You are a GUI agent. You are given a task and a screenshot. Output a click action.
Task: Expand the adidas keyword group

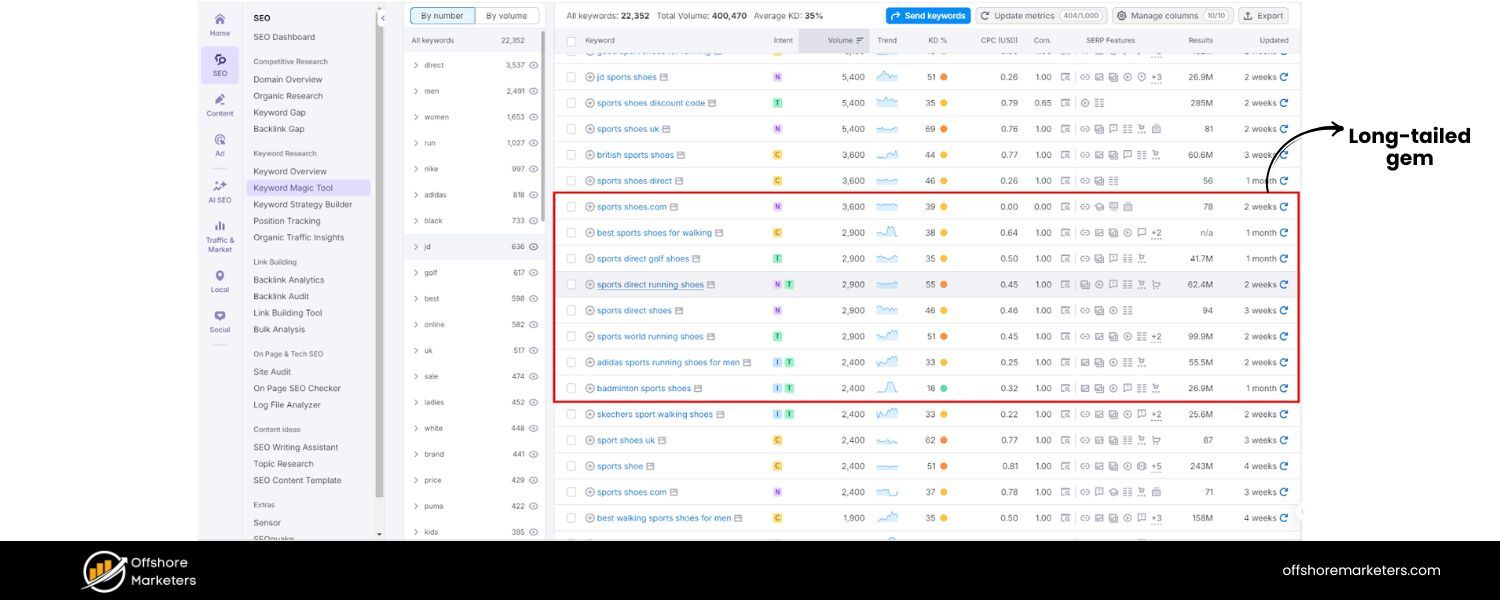click(416, 195)
